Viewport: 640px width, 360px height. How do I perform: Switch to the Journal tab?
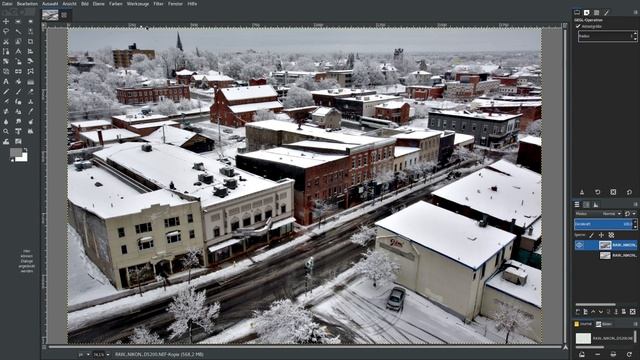pos(583,324)
